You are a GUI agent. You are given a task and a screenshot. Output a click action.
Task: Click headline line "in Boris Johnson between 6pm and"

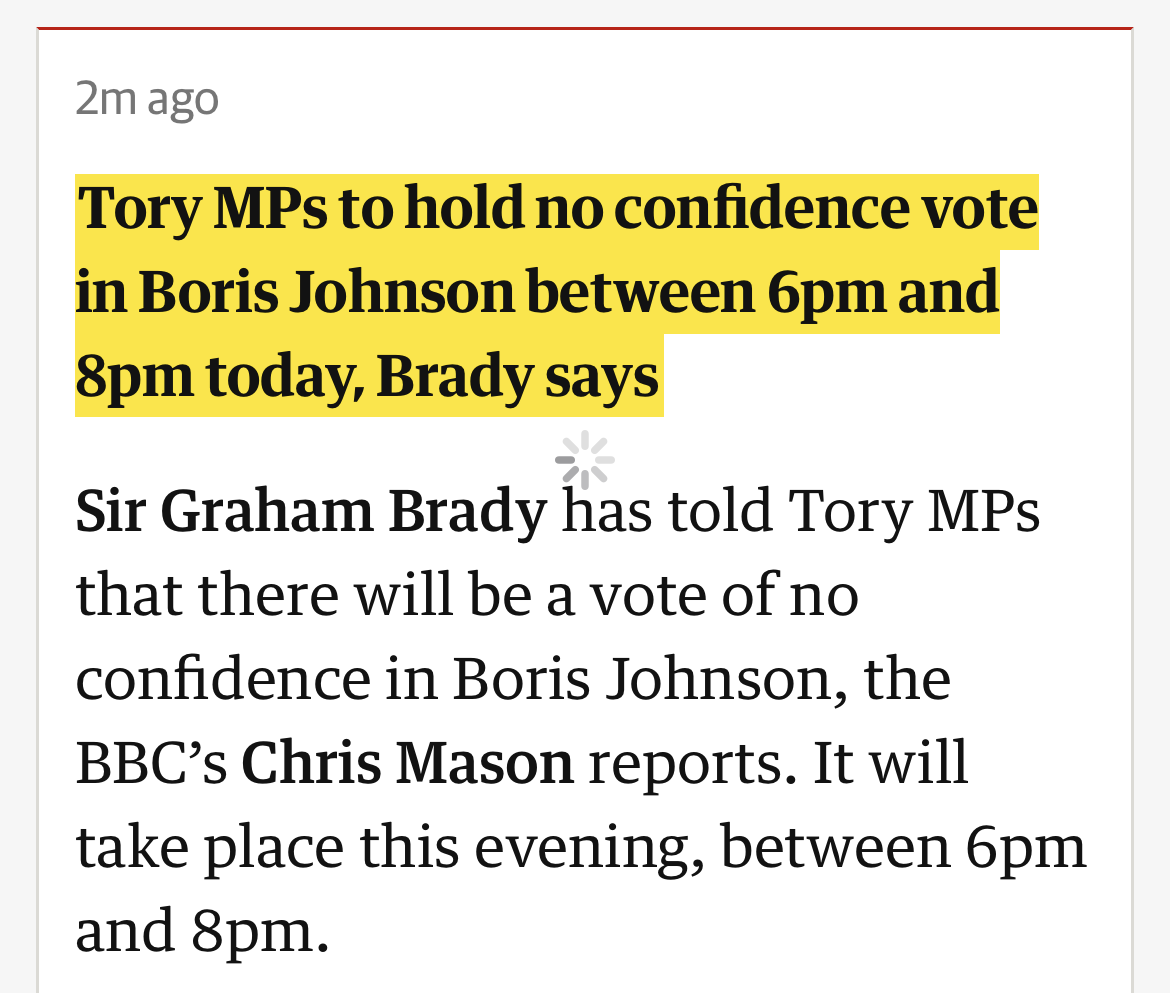[x=538, y=294]
